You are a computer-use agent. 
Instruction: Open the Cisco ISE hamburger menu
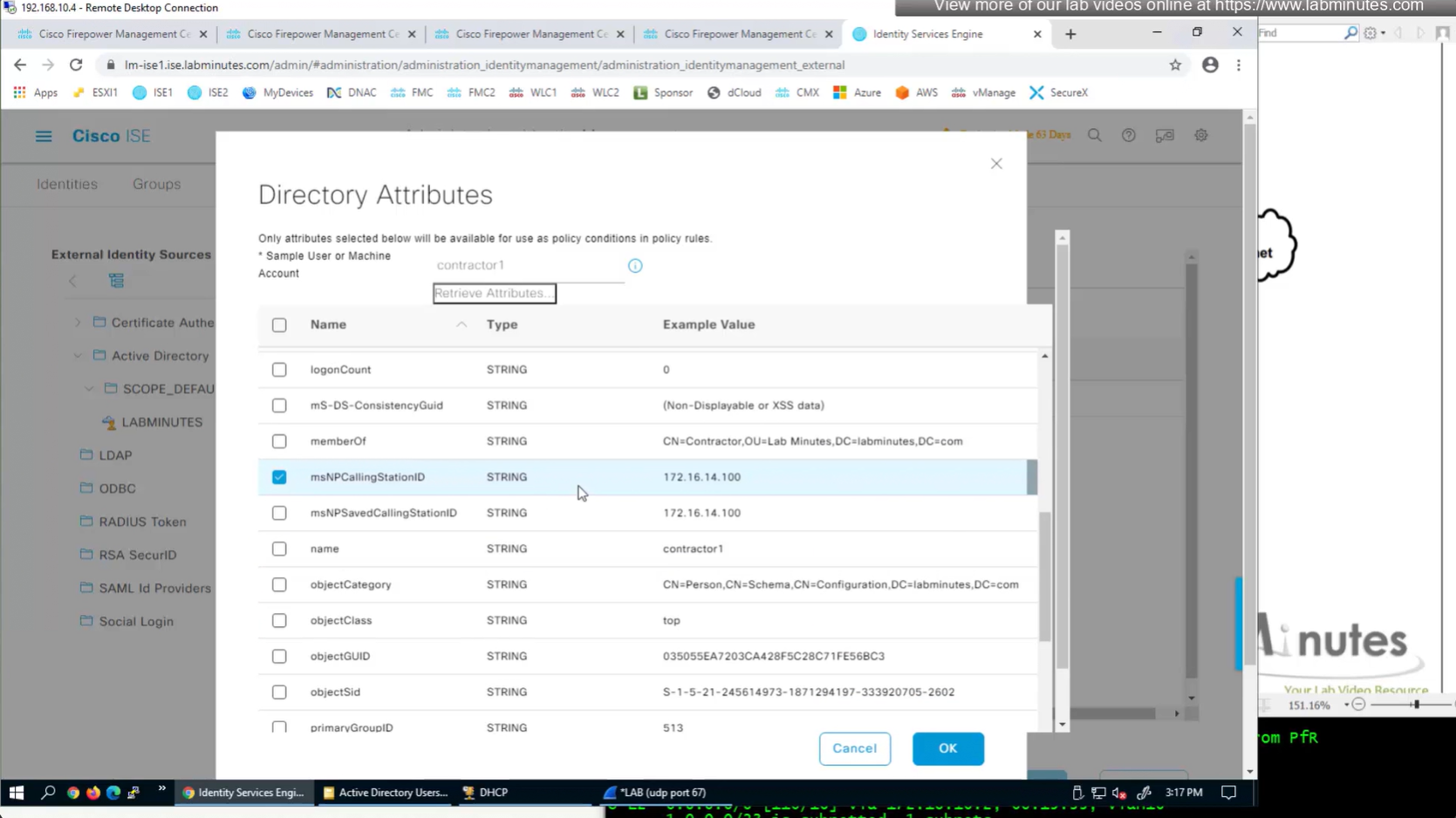(x=44, y=136)
